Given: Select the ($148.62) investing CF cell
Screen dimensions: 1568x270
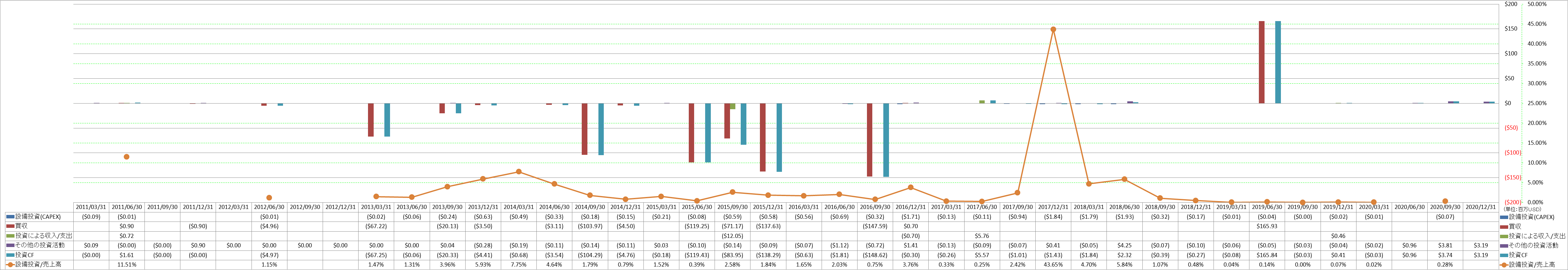Looking at the screenshot, I should pos(875,256).
